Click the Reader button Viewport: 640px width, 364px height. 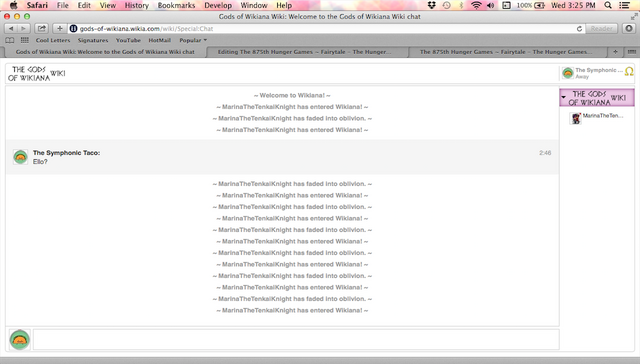click(x=602, y=29)
